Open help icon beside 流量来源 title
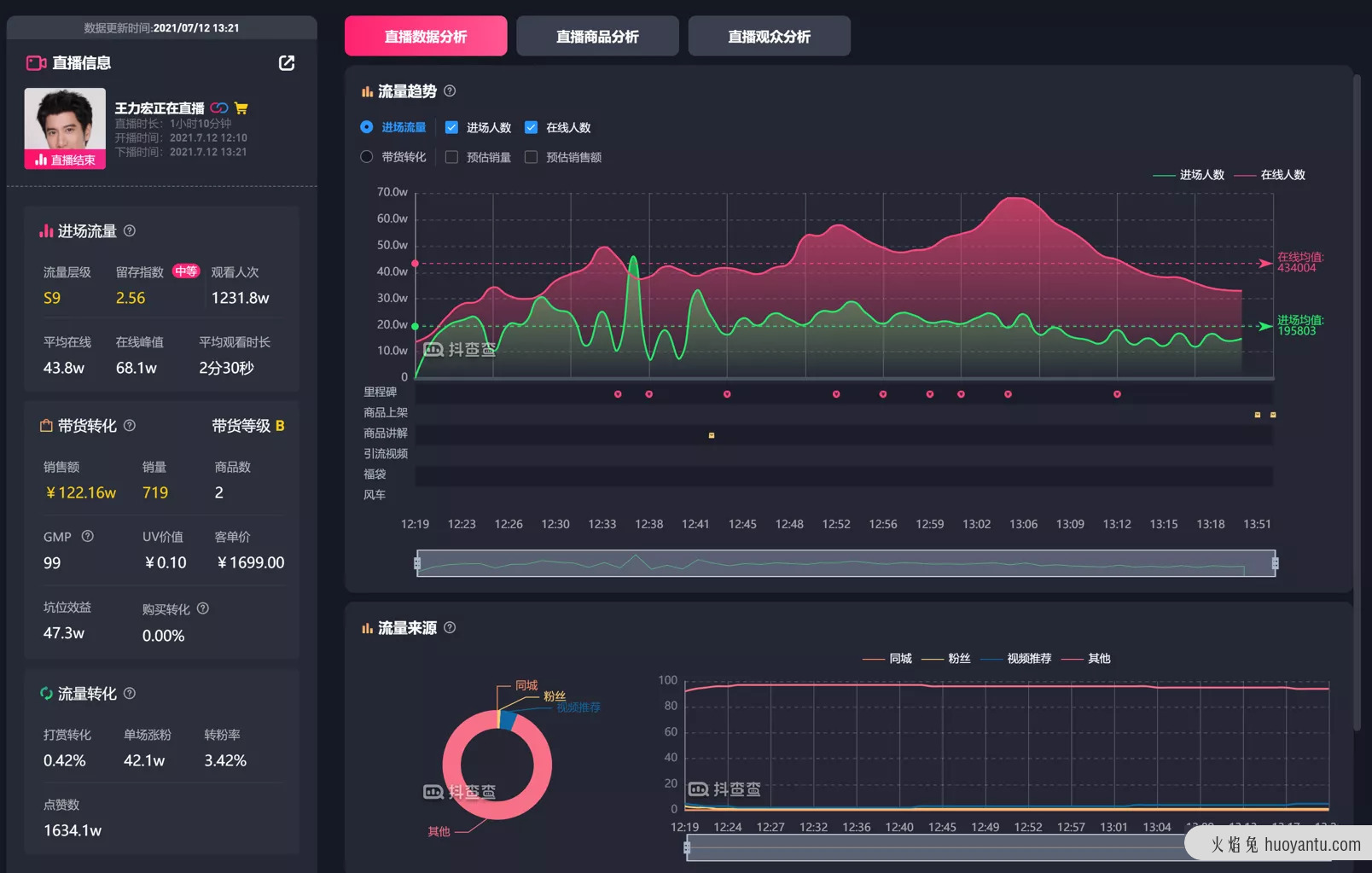1372x873 pixels. (x=450, y=627)
